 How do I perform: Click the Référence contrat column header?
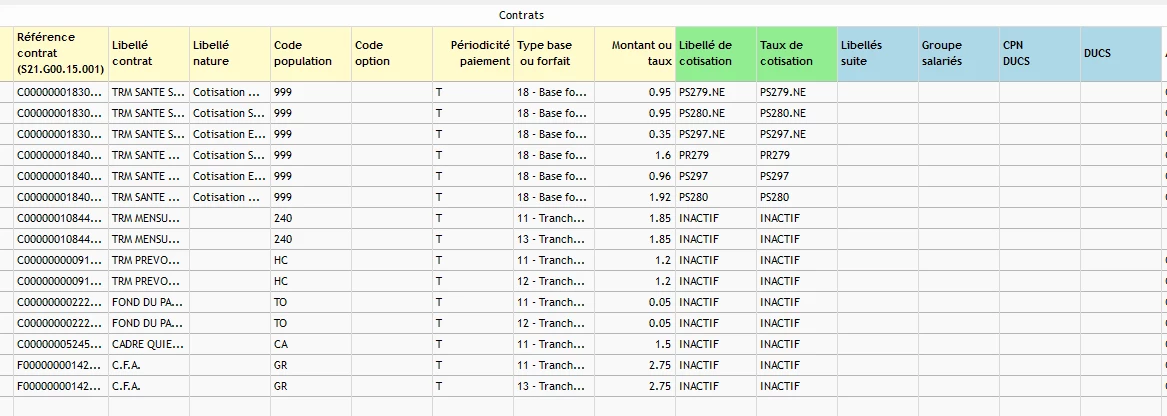pos(60,53)
